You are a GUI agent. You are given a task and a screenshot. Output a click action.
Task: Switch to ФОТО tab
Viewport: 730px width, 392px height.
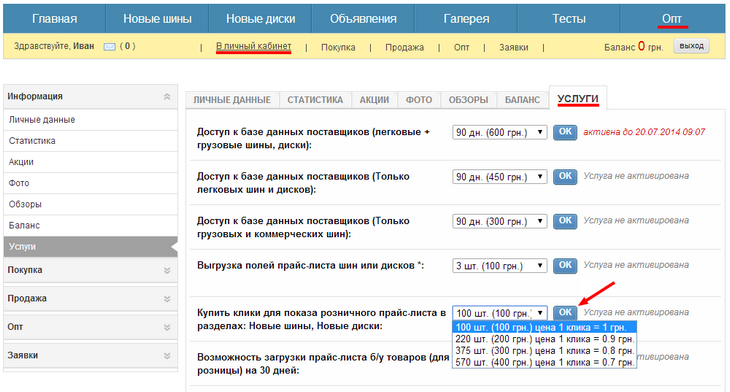(419, 100)
